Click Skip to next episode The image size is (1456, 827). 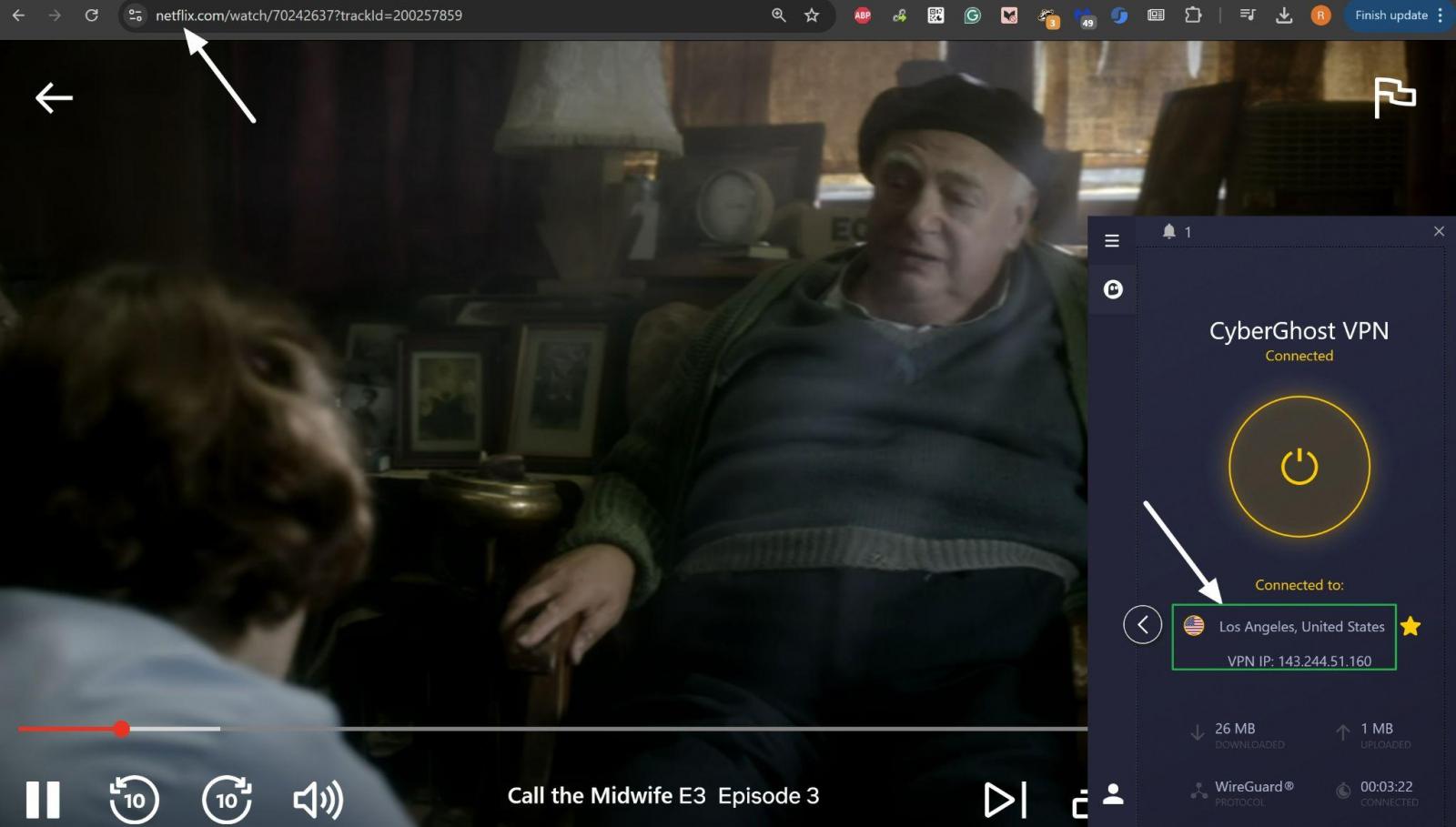[x=1002, y=799]
